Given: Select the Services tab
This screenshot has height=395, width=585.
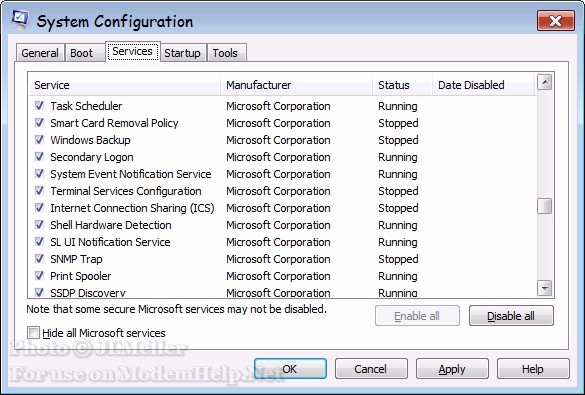Looking at the screenshot, I should [x=132, y=51].
